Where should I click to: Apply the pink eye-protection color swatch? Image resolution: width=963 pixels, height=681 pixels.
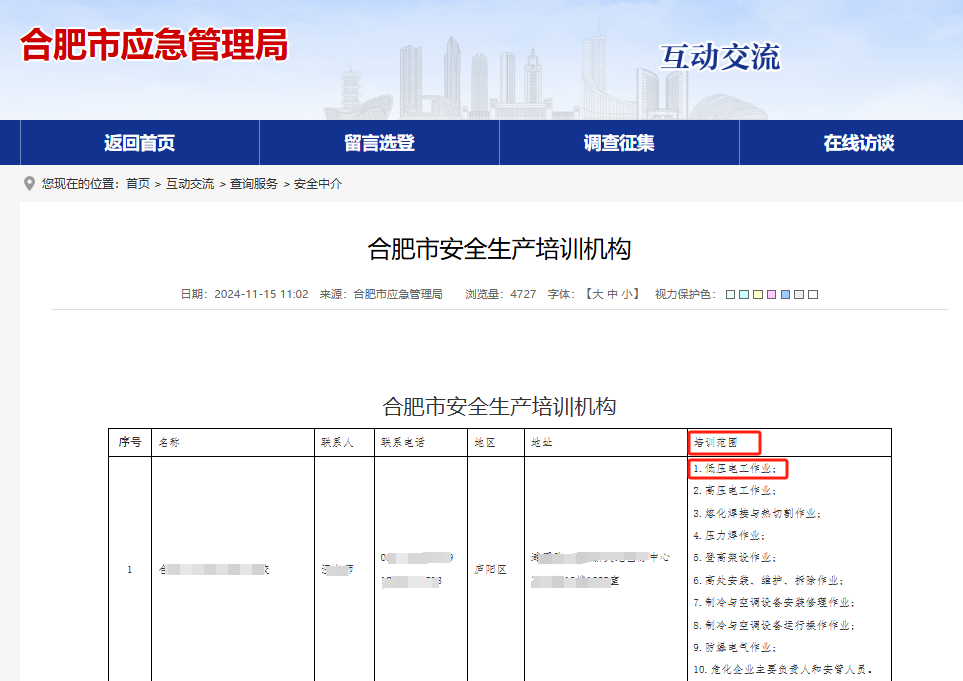click(x=772, y=295)
